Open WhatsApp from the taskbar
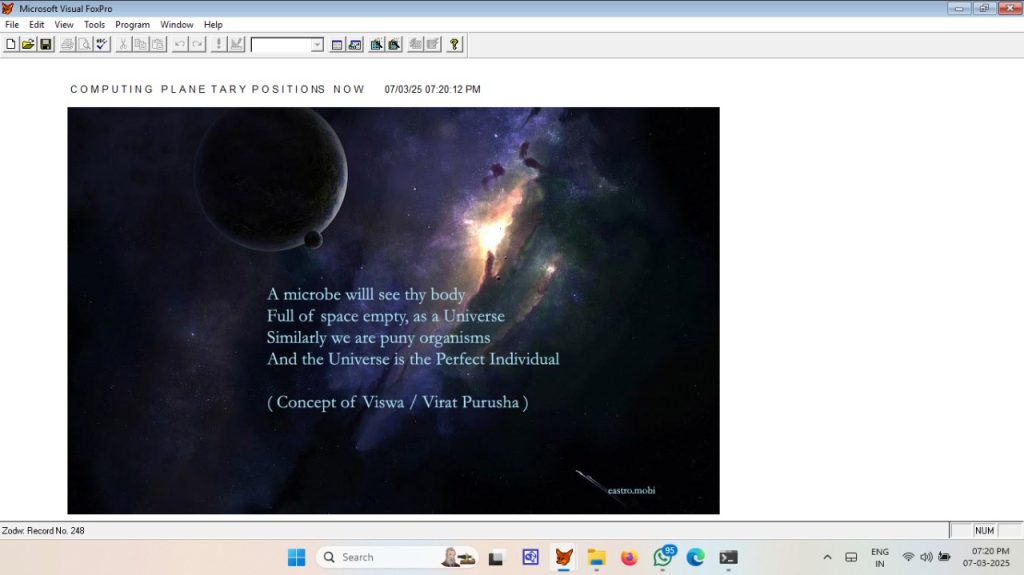Viewport: 1024px width, 575px height. pos(662,557)
